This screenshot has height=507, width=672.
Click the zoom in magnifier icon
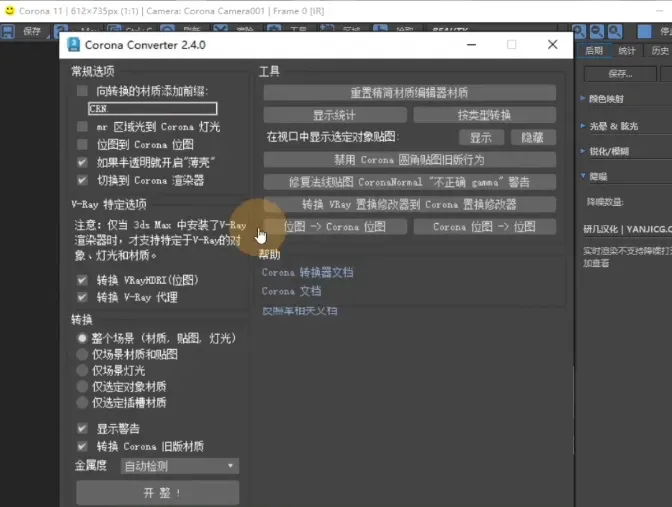[x=579, y=31]
